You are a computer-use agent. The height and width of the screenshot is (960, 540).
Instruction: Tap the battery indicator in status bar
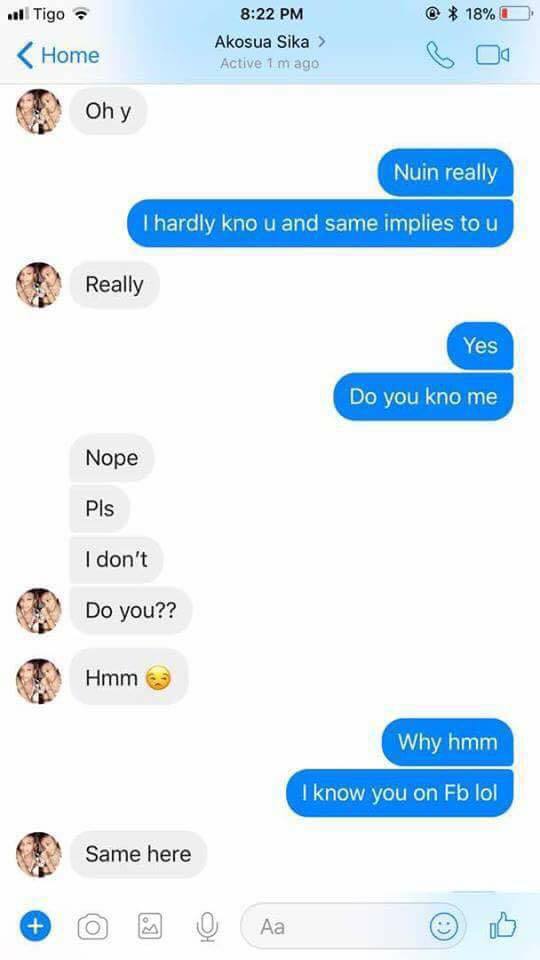tap(516, 14)
